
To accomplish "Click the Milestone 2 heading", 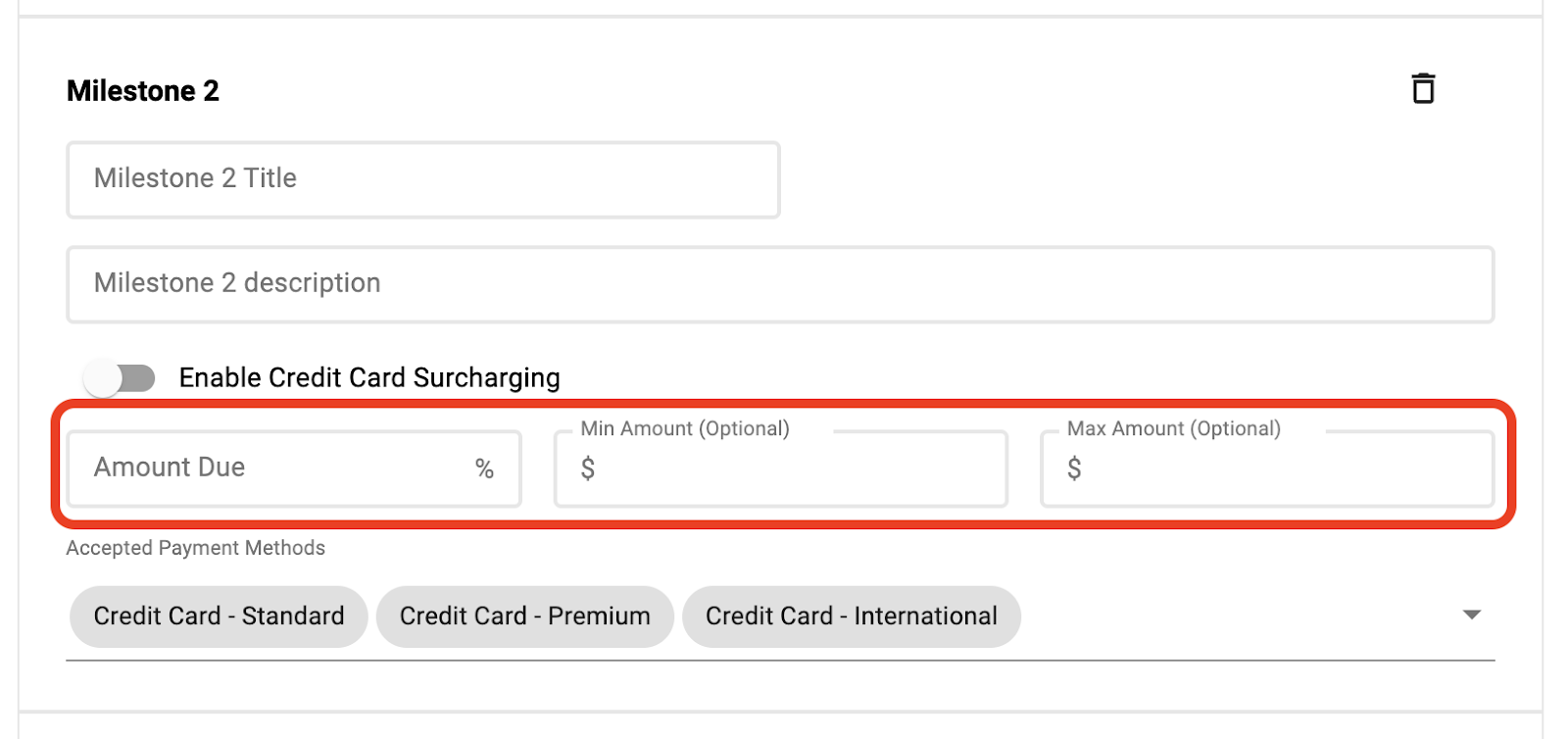I will point(143,91).
